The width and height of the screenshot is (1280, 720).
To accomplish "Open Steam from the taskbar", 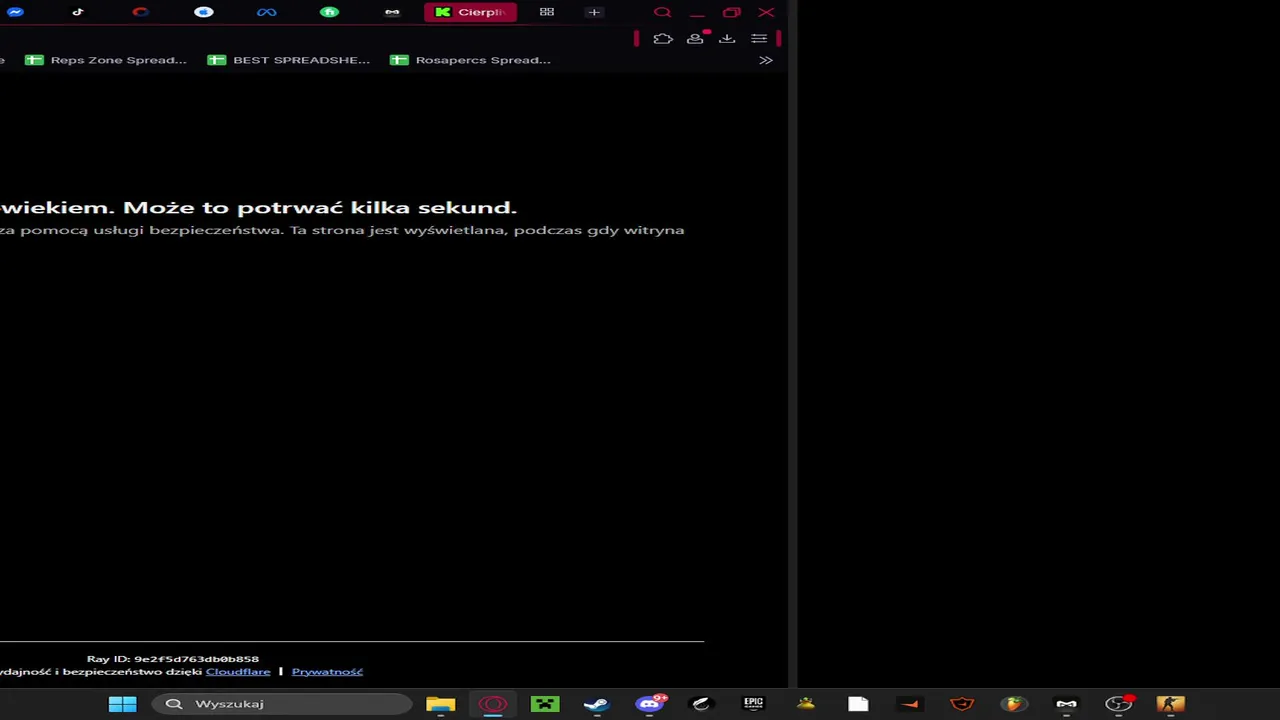I will pyautogui.click(x=597, y=704).
